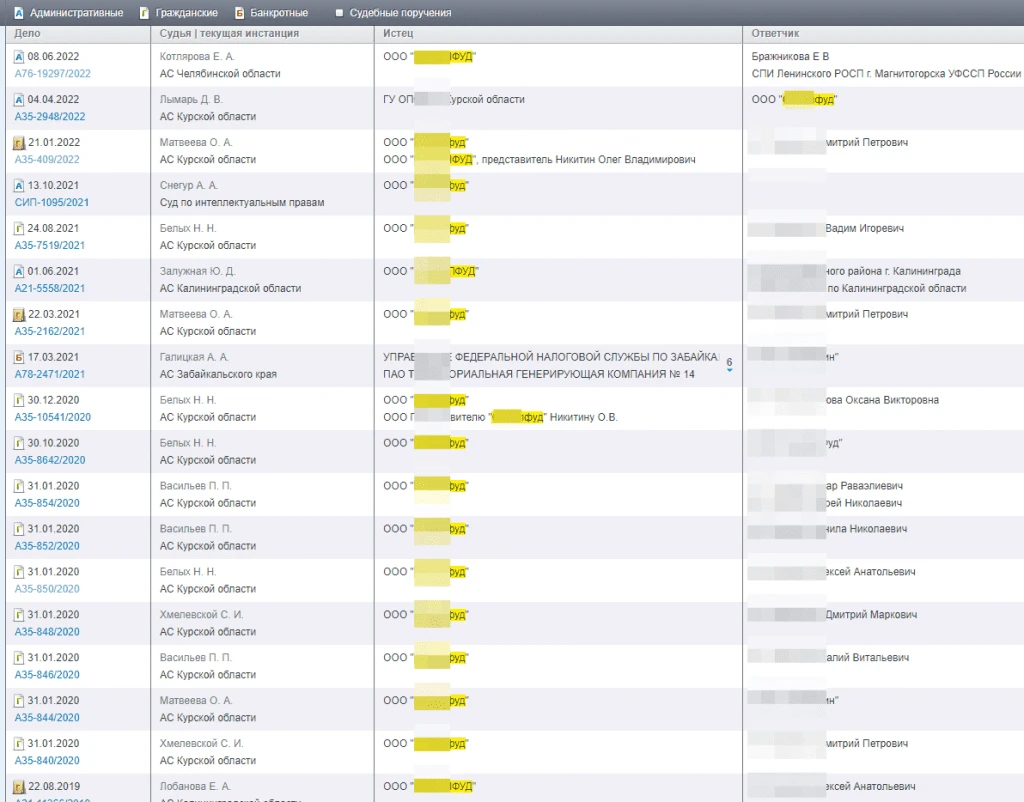Screen dimensions: 1024x802
Task: Click administrative icon beside 01.06.2021
Action: 19,272
